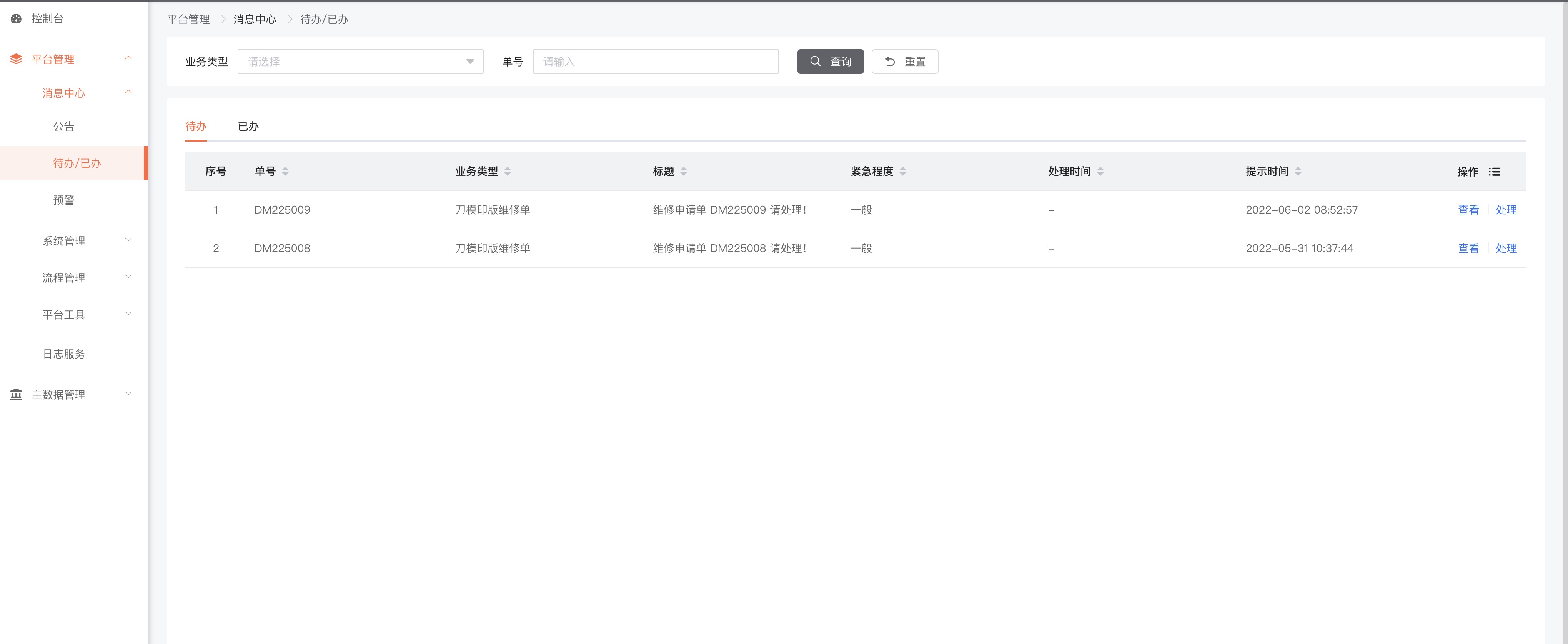The image size is (1568, 644).
Task: Click 平台管理 in the breadcrumb
Action: 189,20
